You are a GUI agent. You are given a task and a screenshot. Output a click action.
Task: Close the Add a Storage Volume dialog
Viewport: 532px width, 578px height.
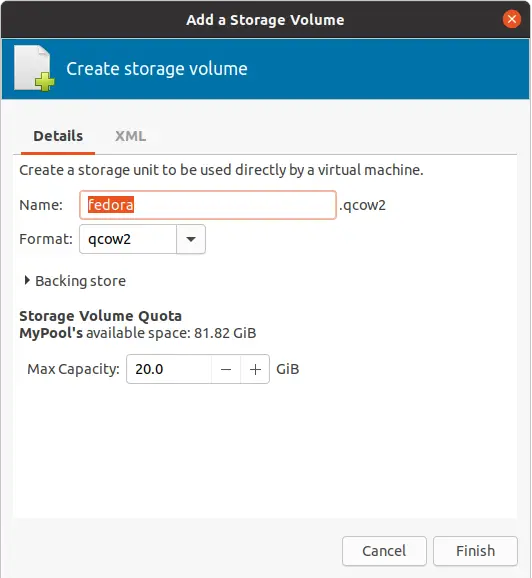click(511, 19)
